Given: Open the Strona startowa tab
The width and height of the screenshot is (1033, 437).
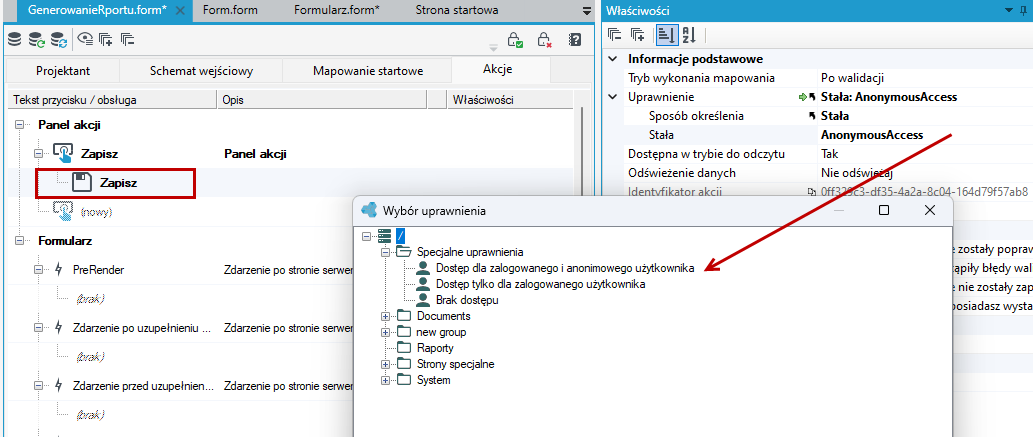Looking at the screenshot, I should (457, 10).
